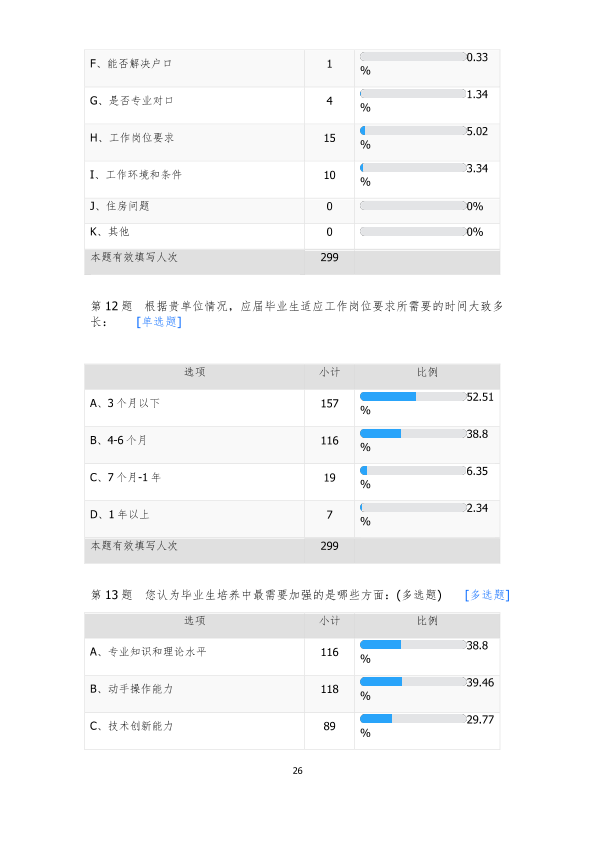Viewport: 595px width, 842px height.
Task: Select row B、动手操作能力
Action: [x=292, y=694]
